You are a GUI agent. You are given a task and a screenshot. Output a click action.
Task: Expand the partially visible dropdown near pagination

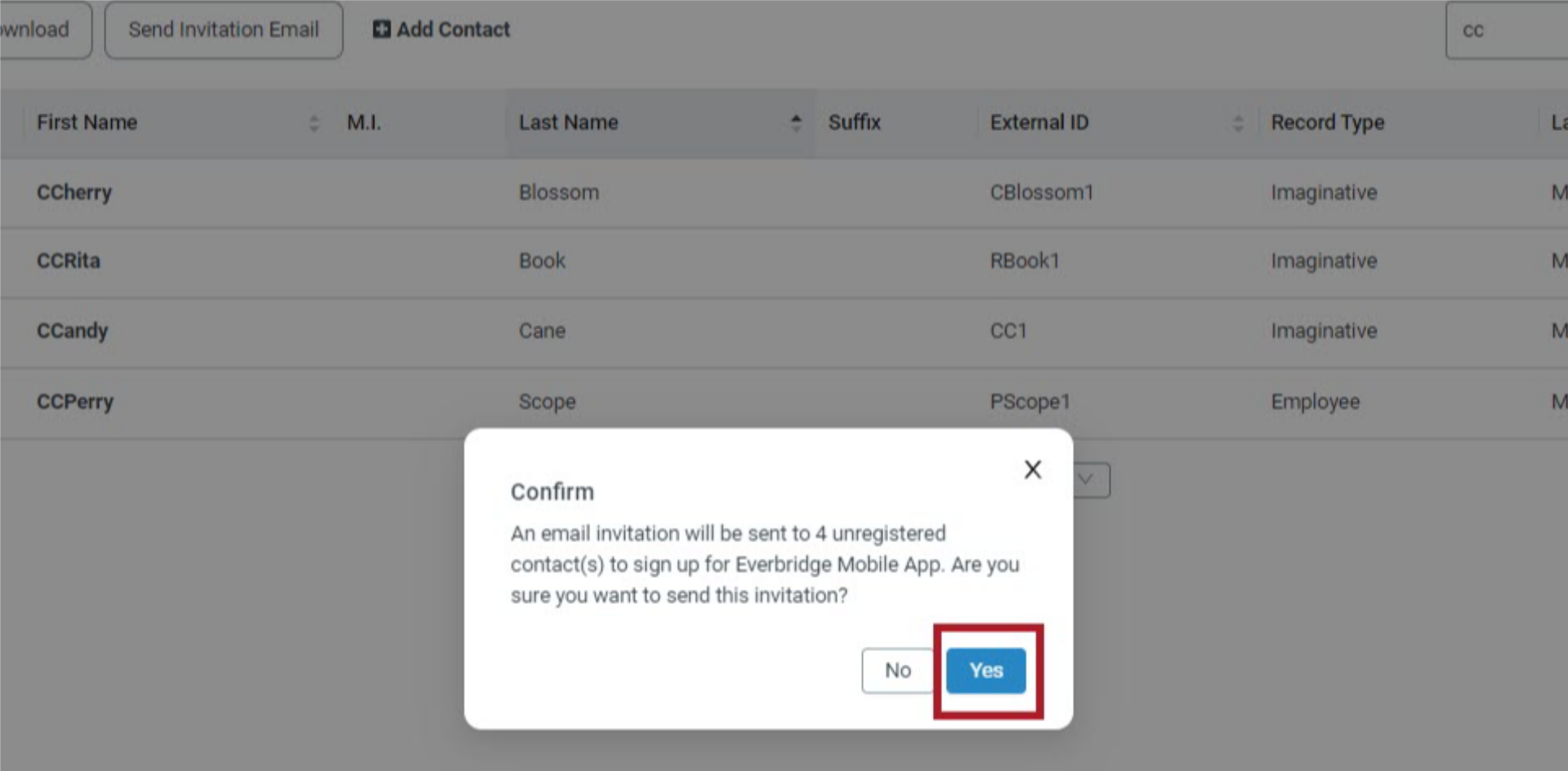tap(1091, 480)
